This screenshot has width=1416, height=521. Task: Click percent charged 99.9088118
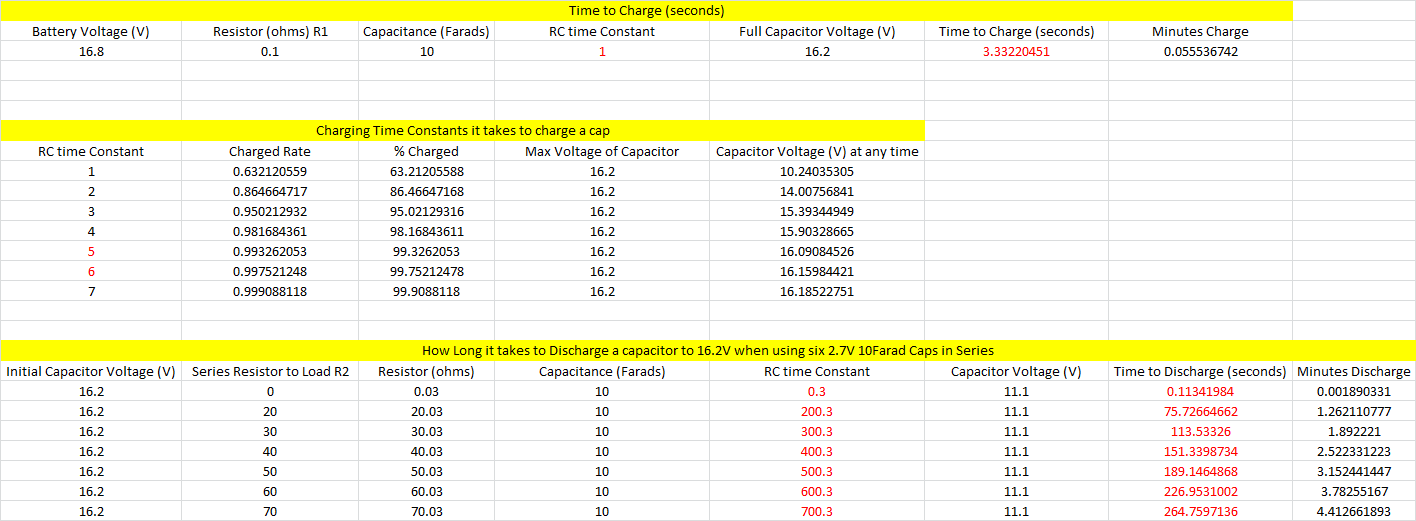coord(426,291)
